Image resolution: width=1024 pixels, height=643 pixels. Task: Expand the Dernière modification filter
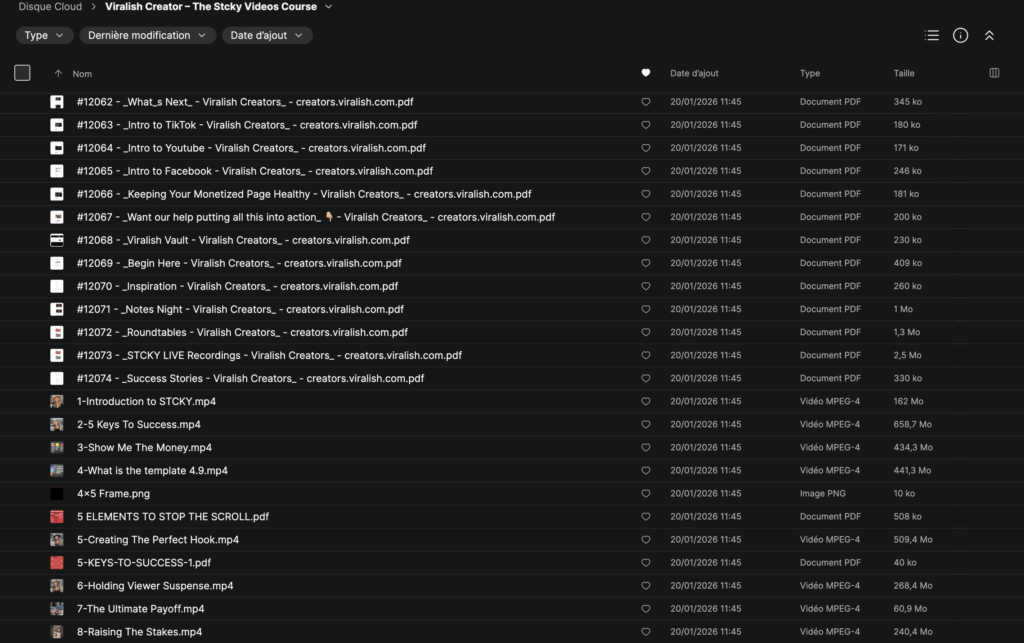[x=148, y=35]
